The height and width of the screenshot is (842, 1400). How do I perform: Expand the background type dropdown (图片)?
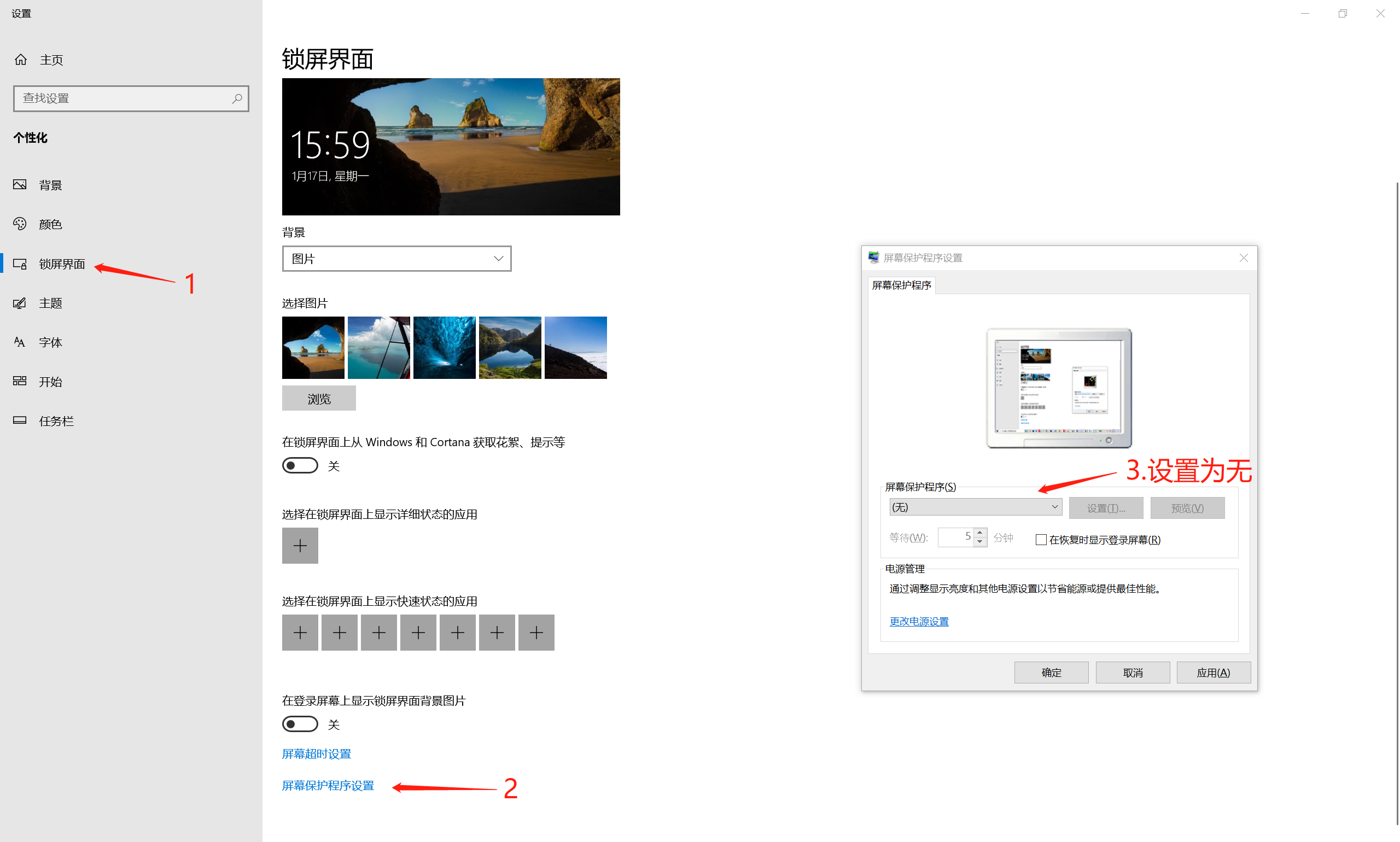(x=396, y=259)
